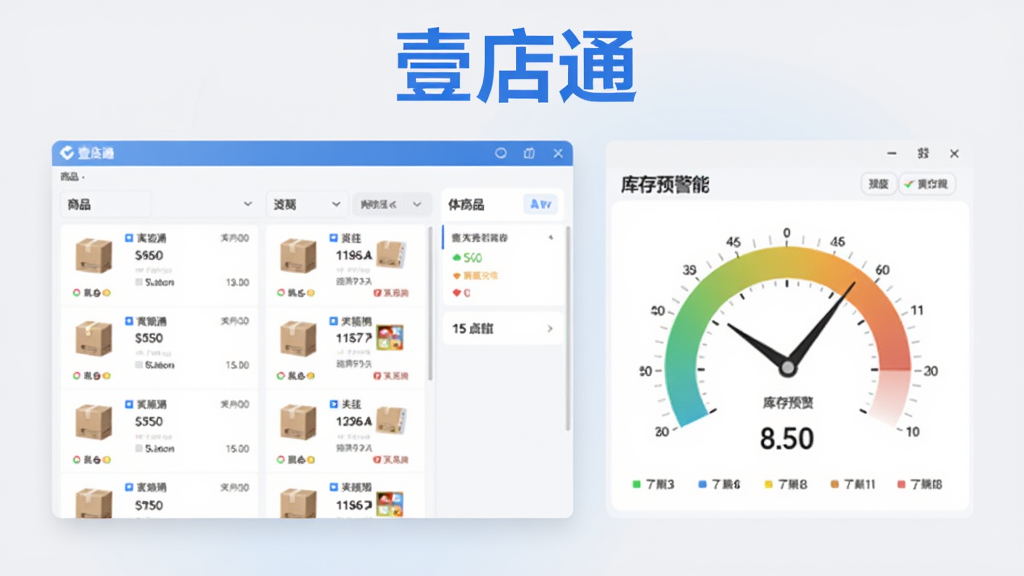1024x576 pixels.
Task: Click first button beside 库存预警能 heading
Action: [878, 184]
